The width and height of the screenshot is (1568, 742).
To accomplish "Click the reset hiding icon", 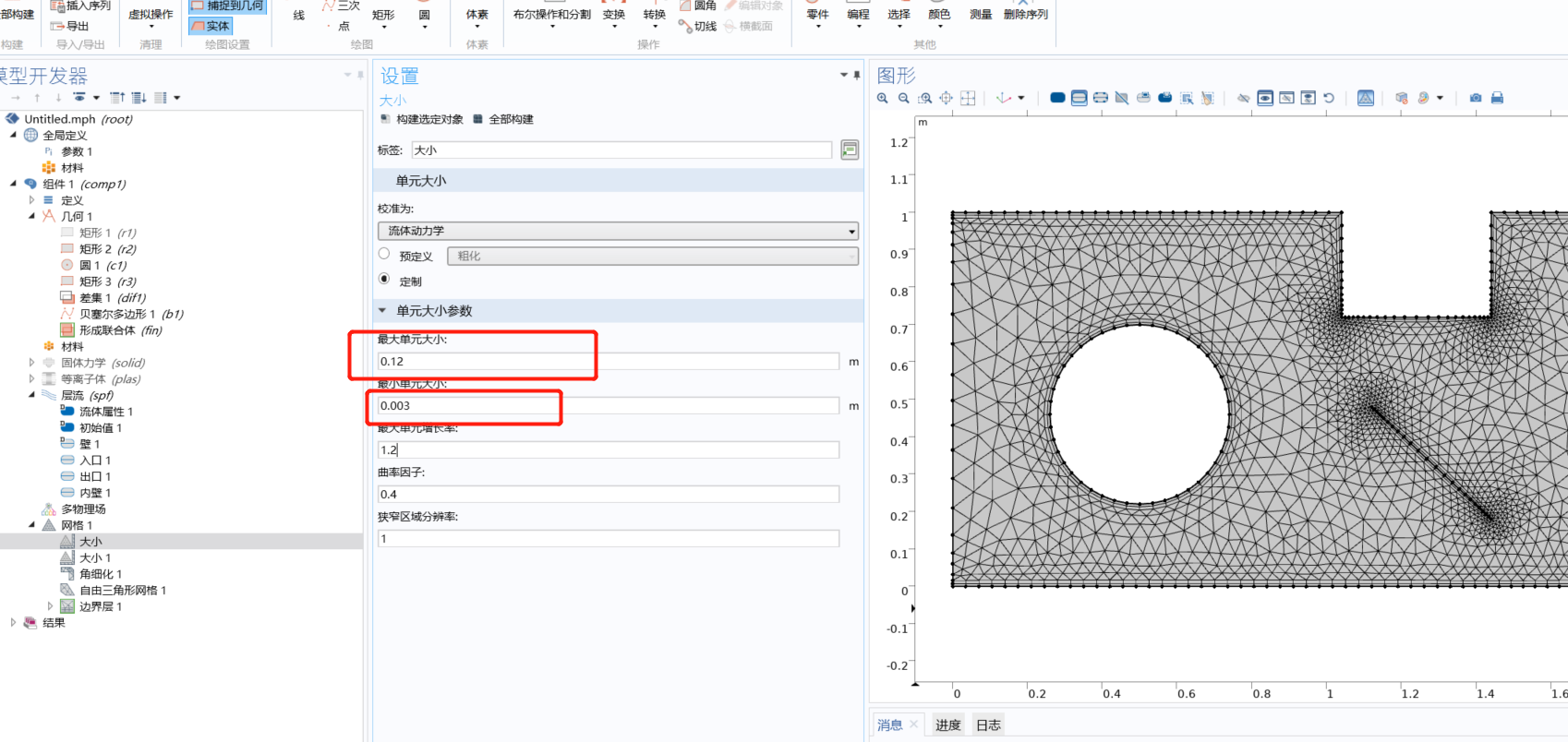I will click(x=1329, y=98).
